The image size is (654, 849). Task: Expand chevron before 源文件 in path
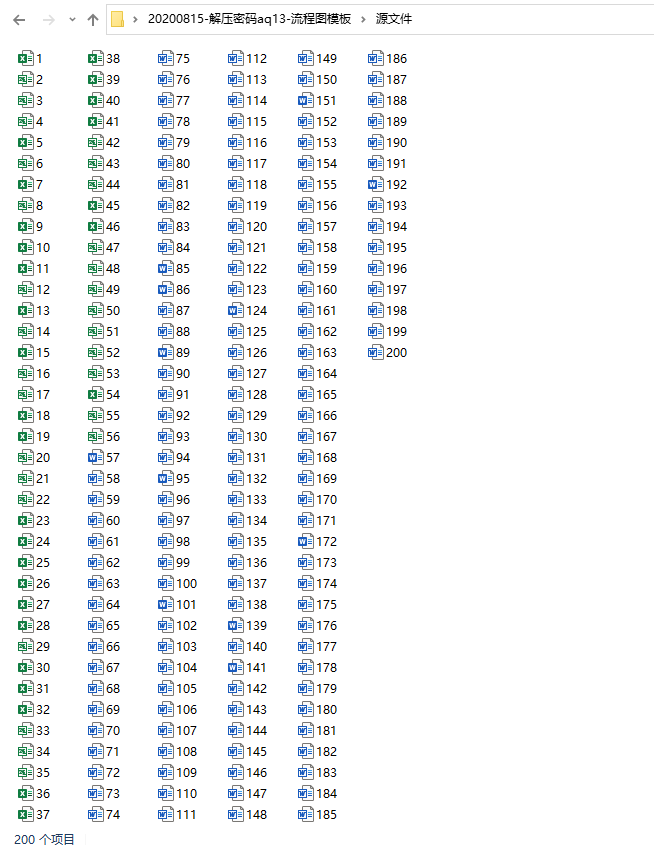[x=363, y=19]
